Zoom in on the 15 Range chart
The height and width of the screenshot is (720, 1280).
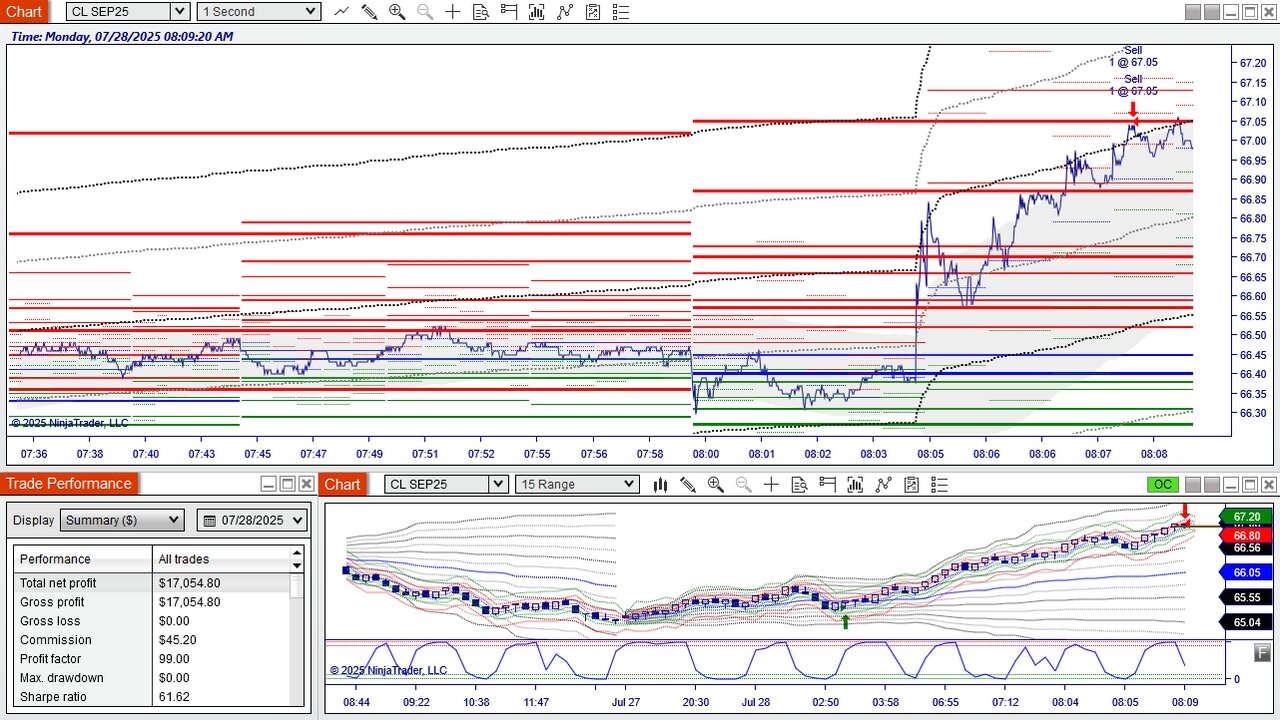pyautogui.click(x=716, y=484)
